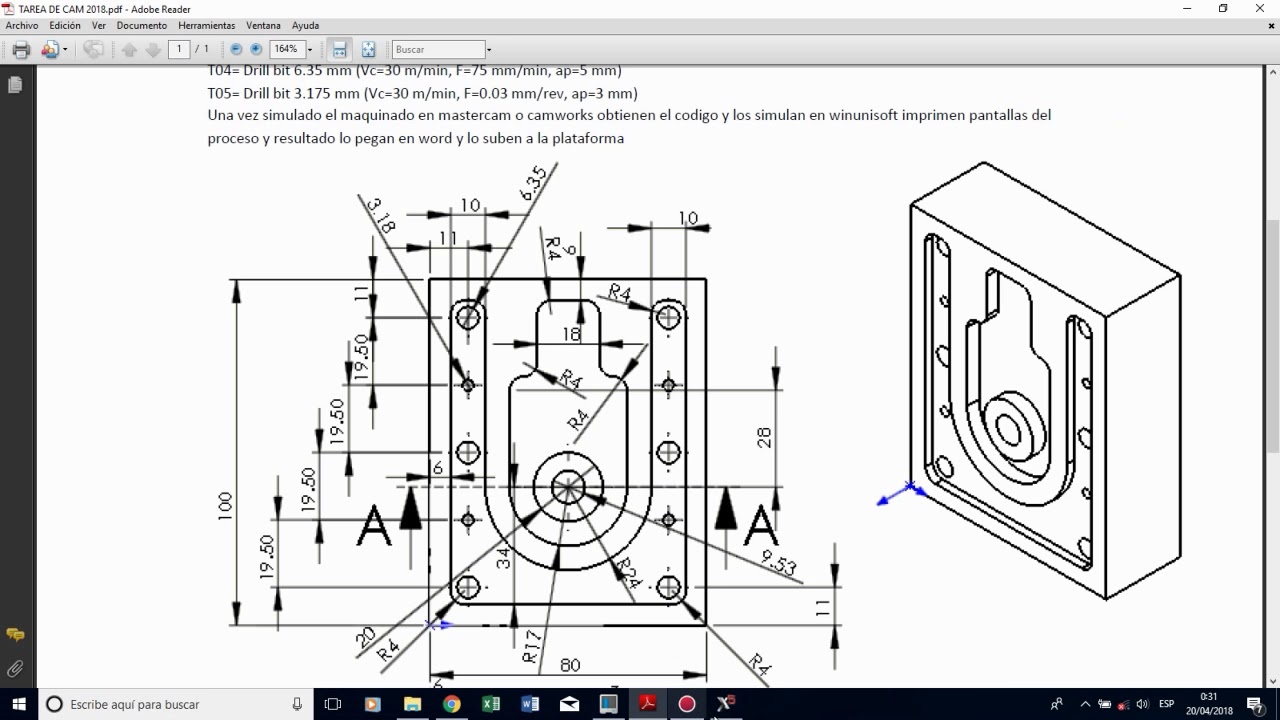Open Google Chrome from the taskbar
The image size is (1280, 720).
(x=452, y=704)
